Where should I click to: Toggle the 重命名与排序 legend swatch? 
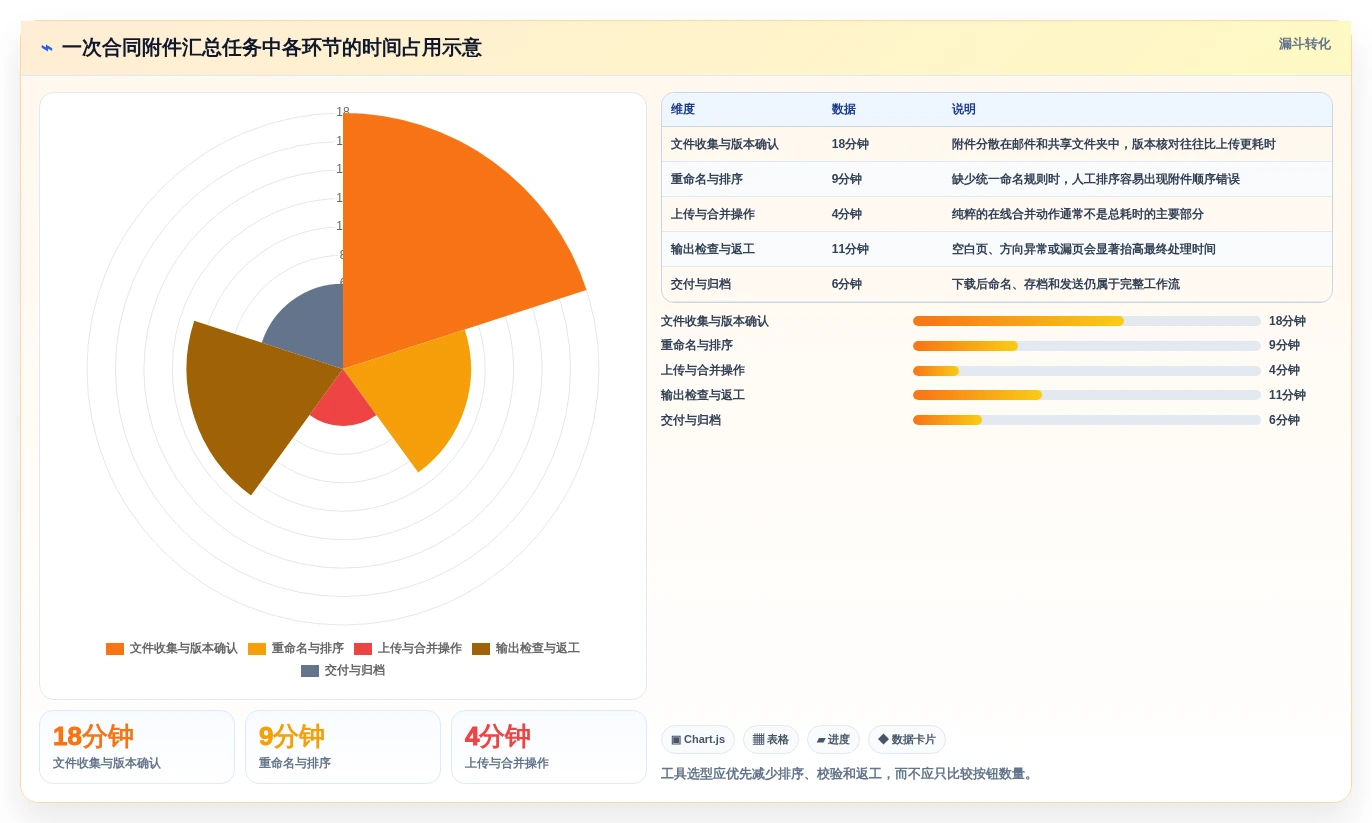(257, 649)
